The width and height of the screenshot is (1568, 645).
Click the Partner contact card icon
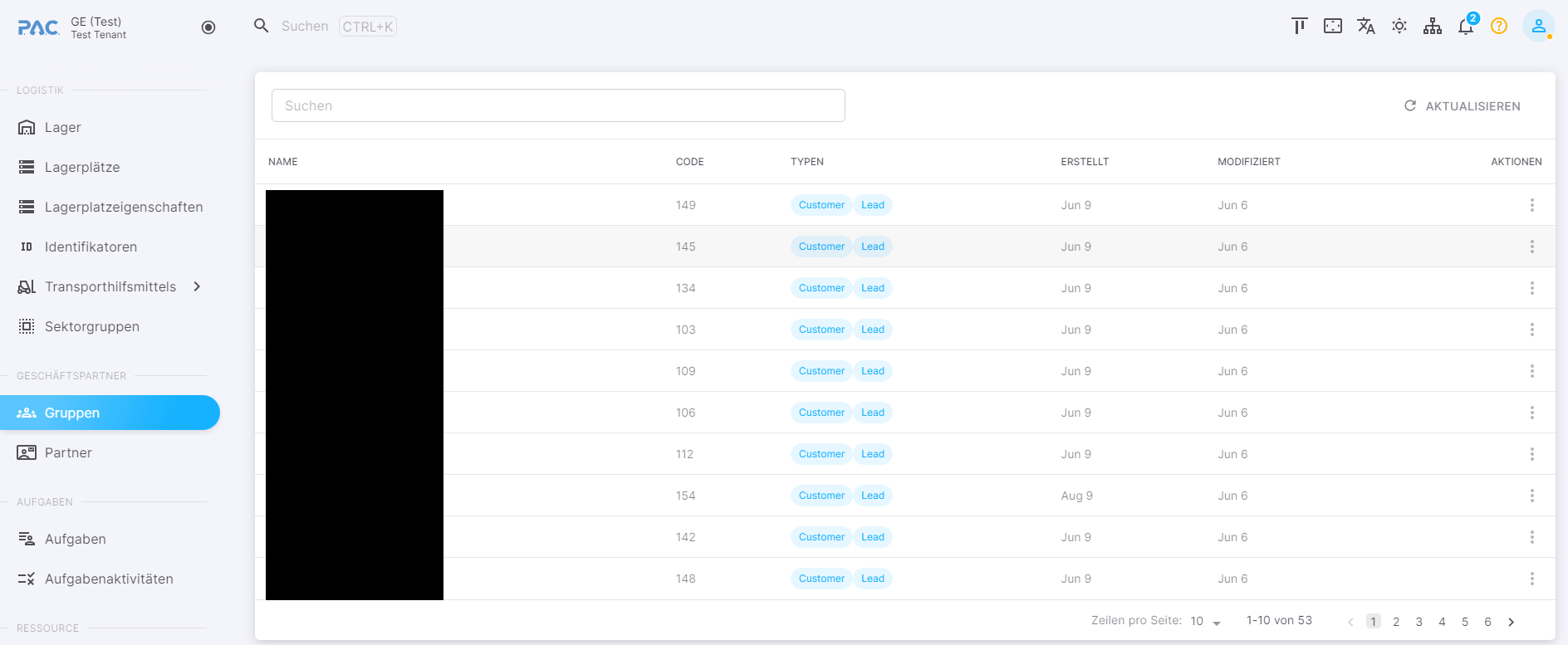click(27, 452)
